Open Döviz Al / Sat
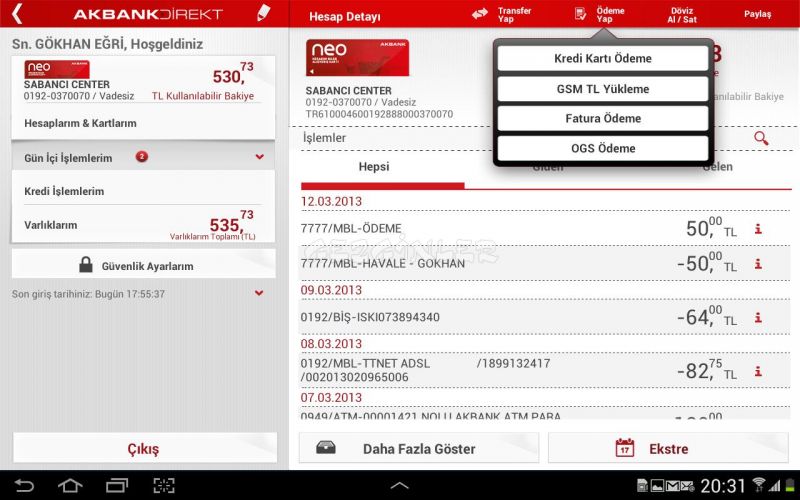The image size is (800, 500). (x=682, y=15)
